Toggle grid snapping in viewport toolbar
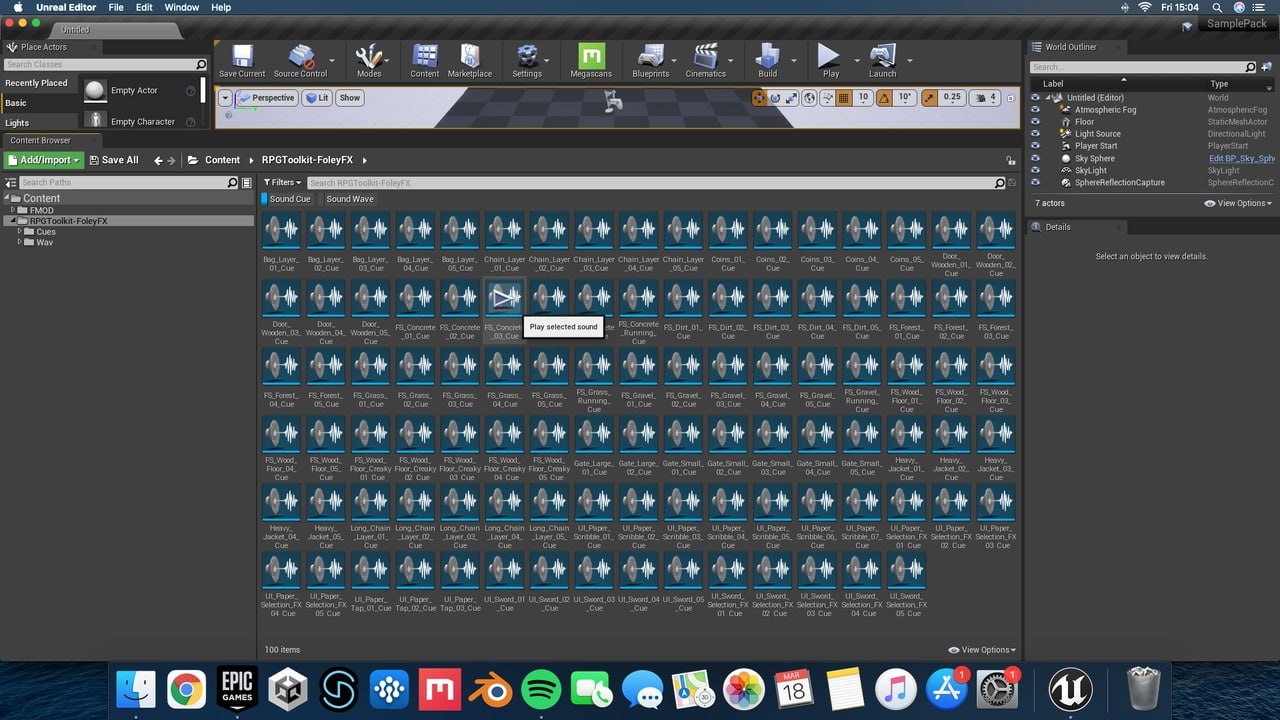Screen dimensions: 1280x720 [843, 98]
